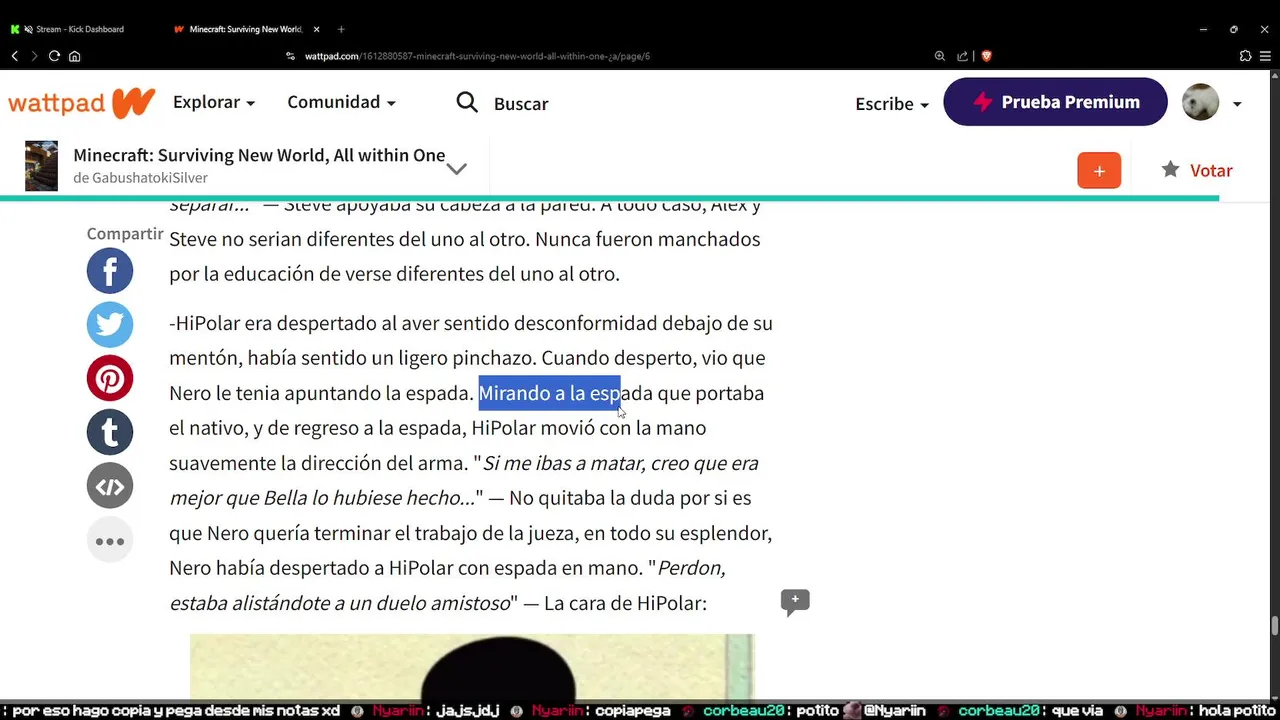Click the Prueba Premium button
The width and height of the screenshot is (1280, 720).
pos(1055,102)
